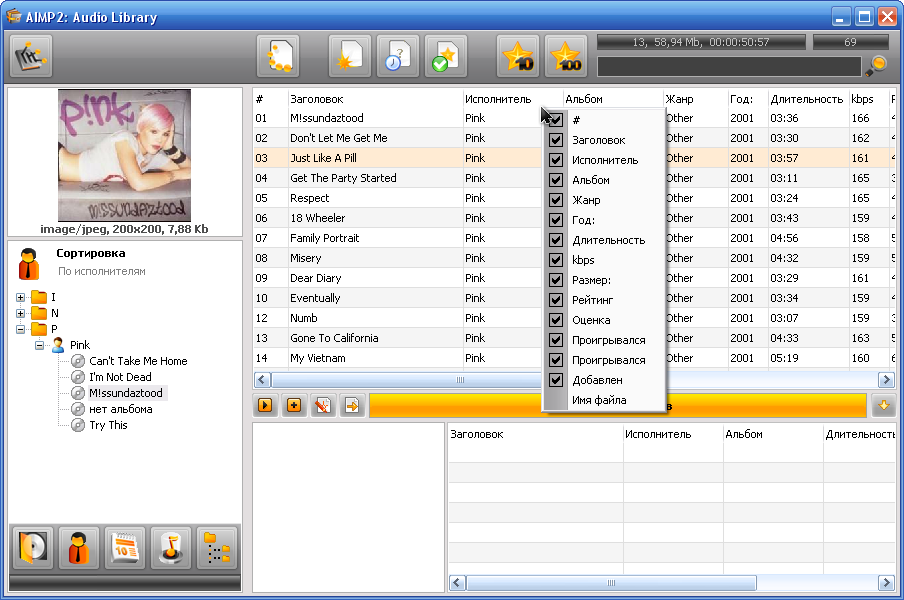The image size is (904, 600).
Task: Select the Can't Take Me Home album
Action: click(x=138, y=361)
